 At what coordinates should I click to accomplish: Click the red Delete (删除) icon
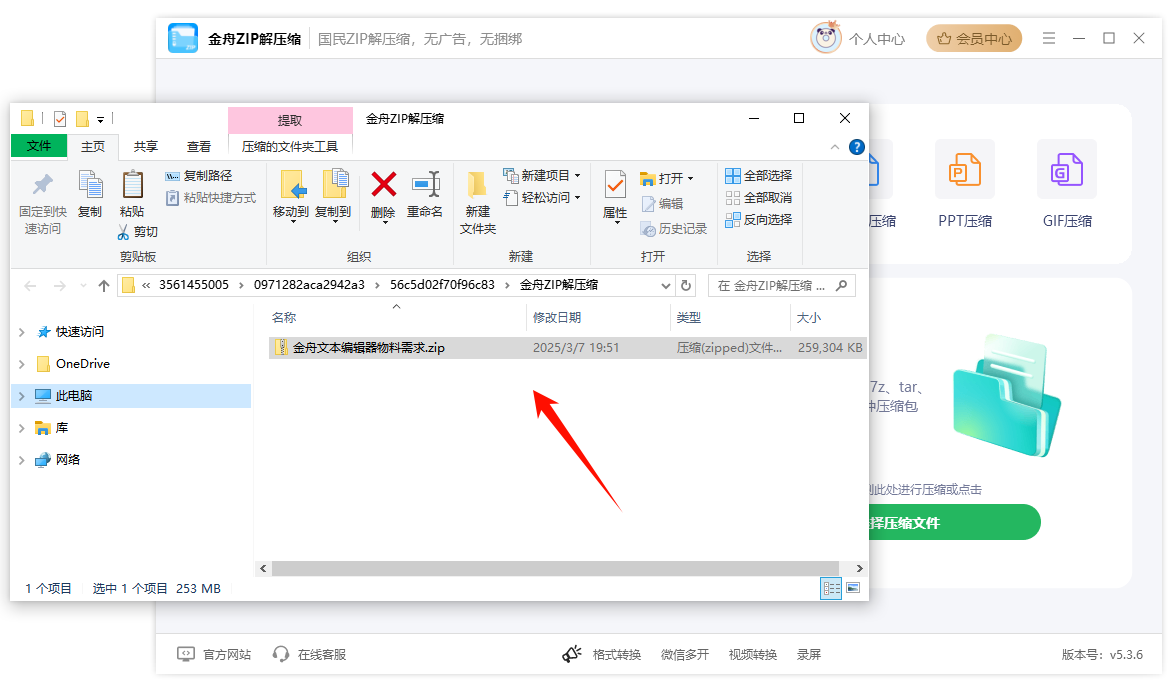coord(384,184)
